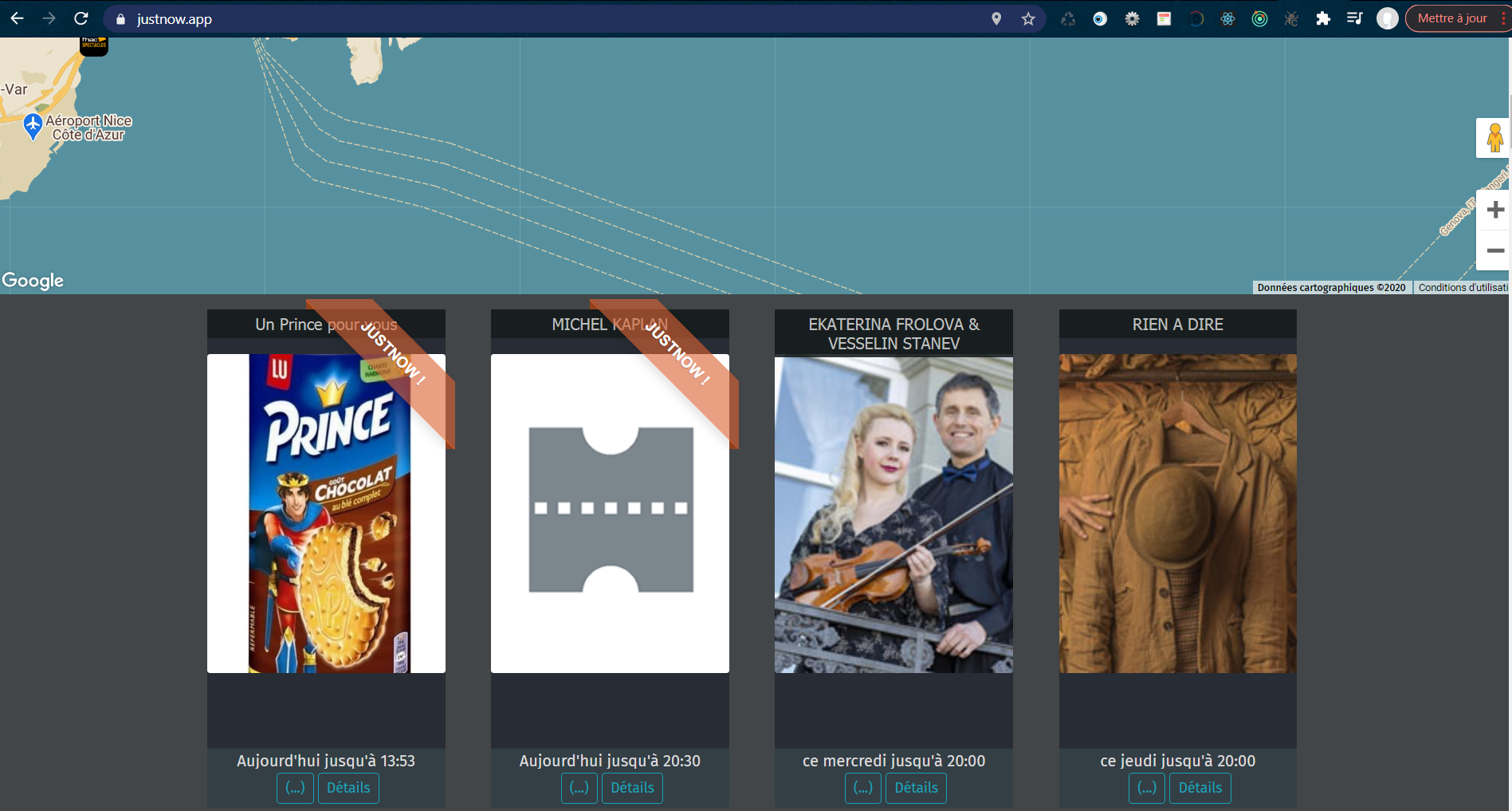1512x811 pixels.
Task: Open the Conditions d'utilisation link
Action: pos(1463,288)
